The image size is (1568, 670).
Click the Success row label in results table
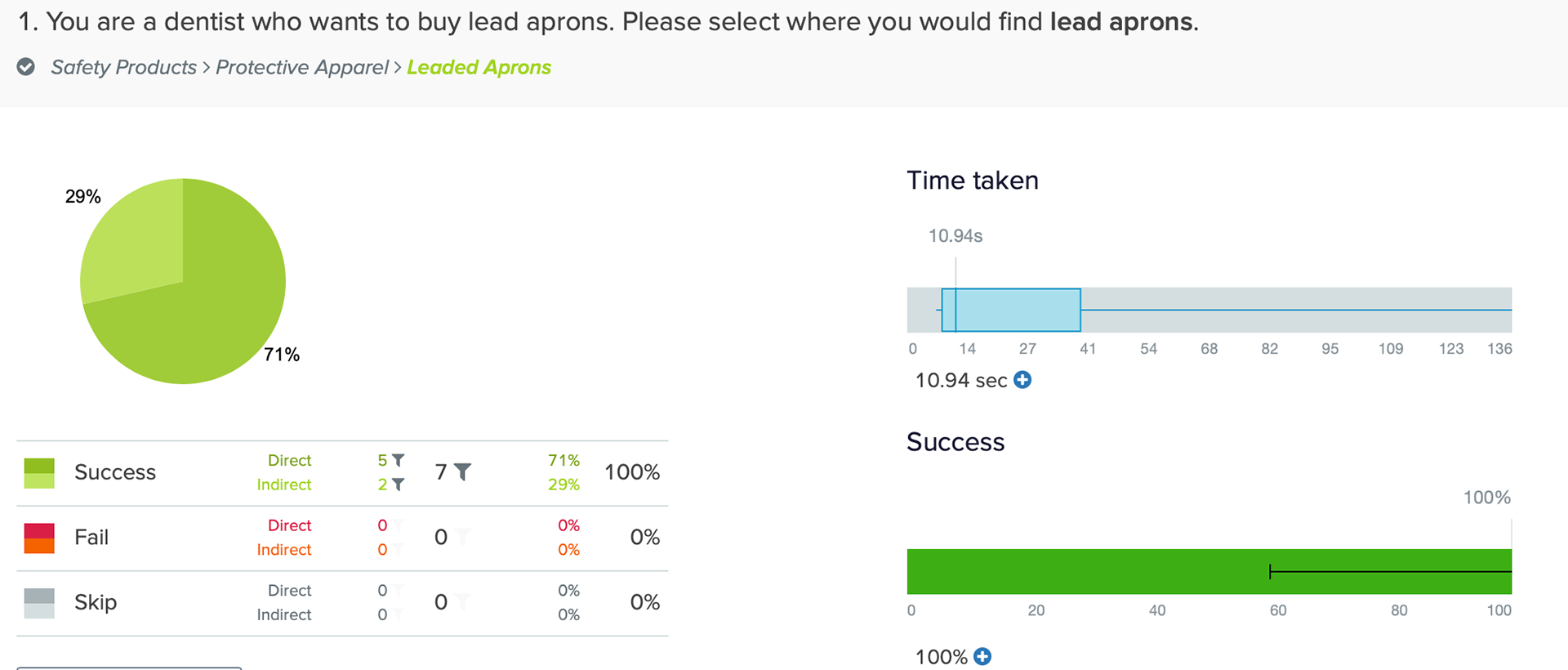tap(115, 472)
